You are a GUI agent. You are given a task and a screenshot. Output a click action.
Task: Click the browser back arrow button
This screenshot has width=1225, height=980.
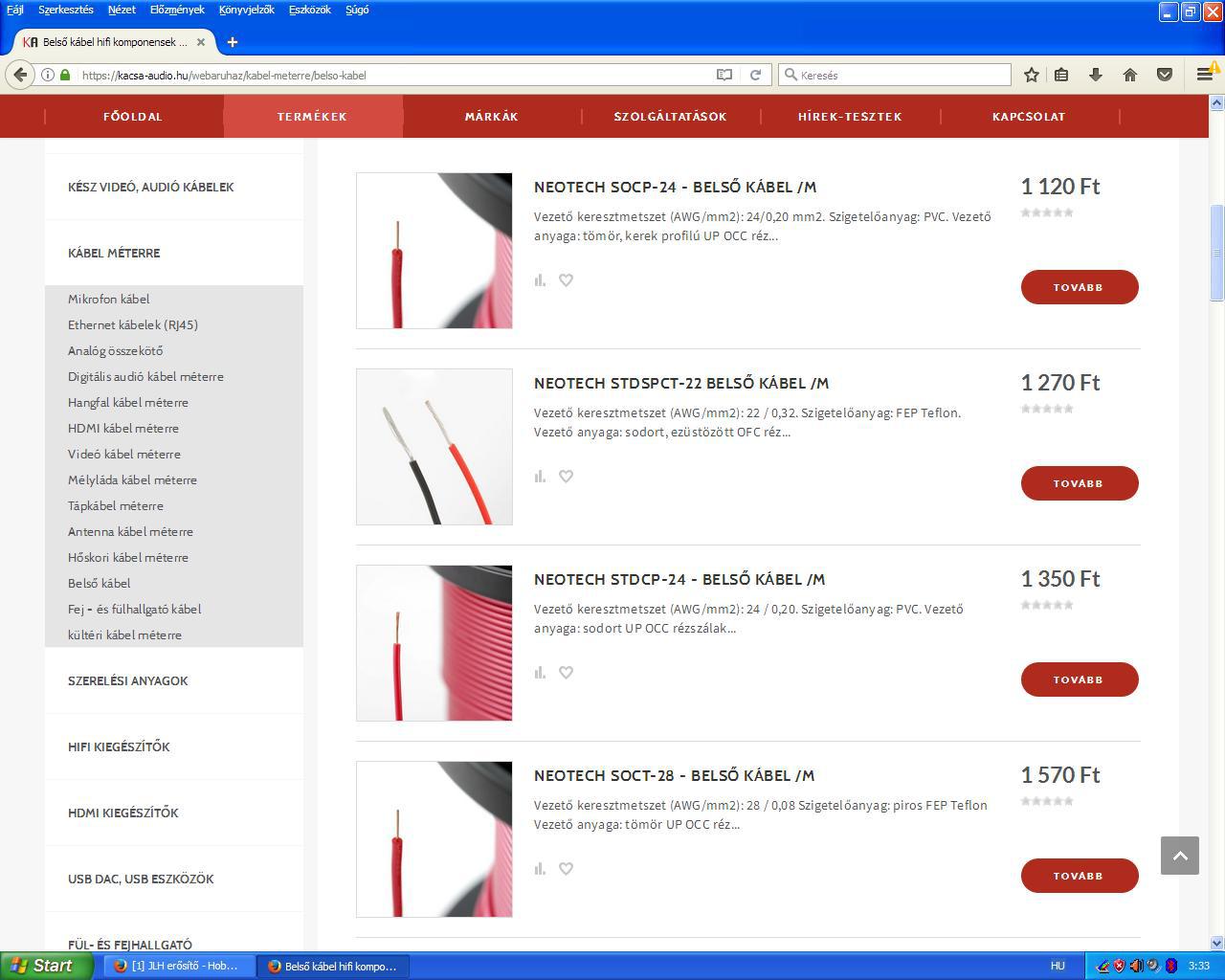point(20,75)
